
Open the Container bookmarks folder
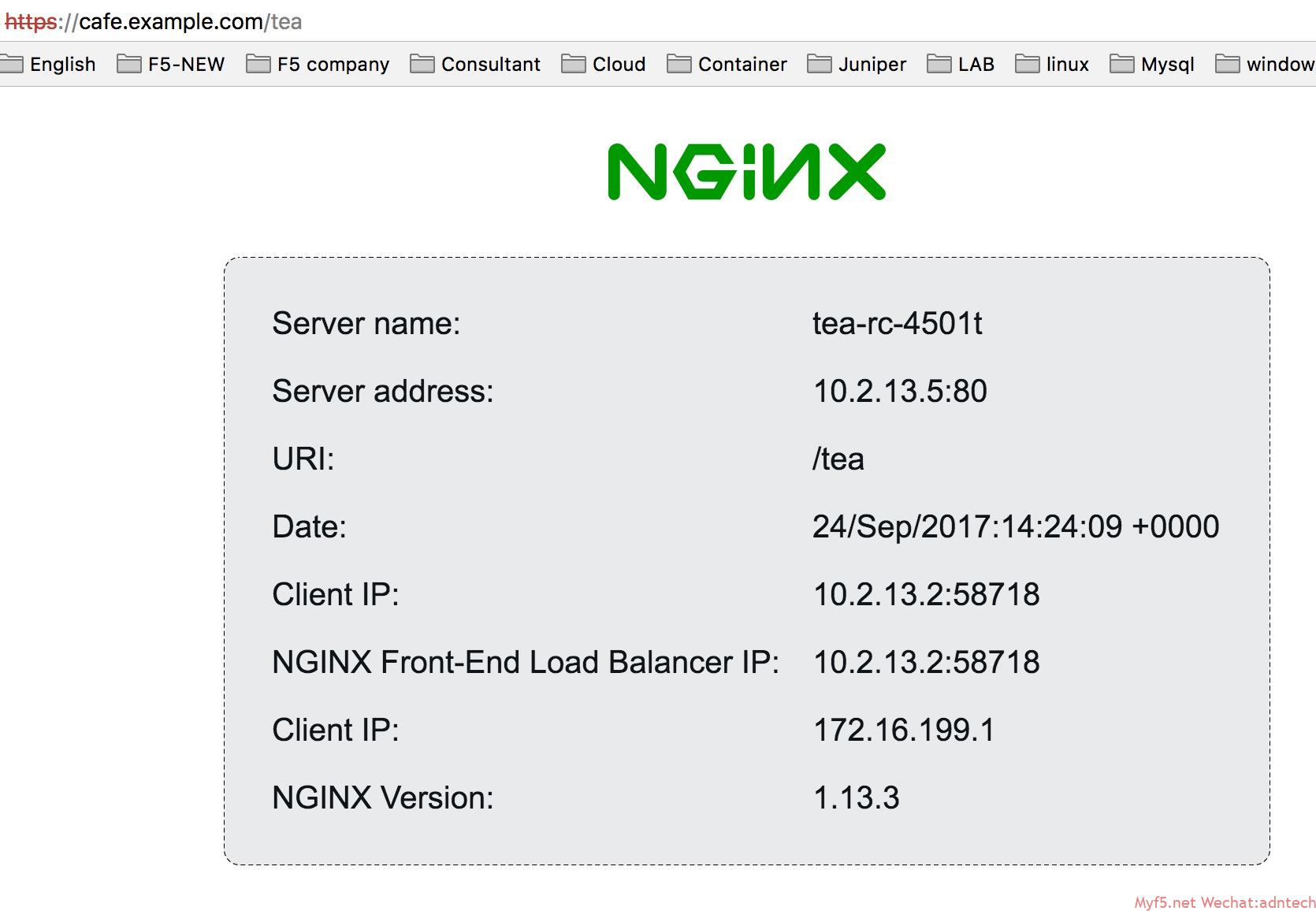(727, 64)
